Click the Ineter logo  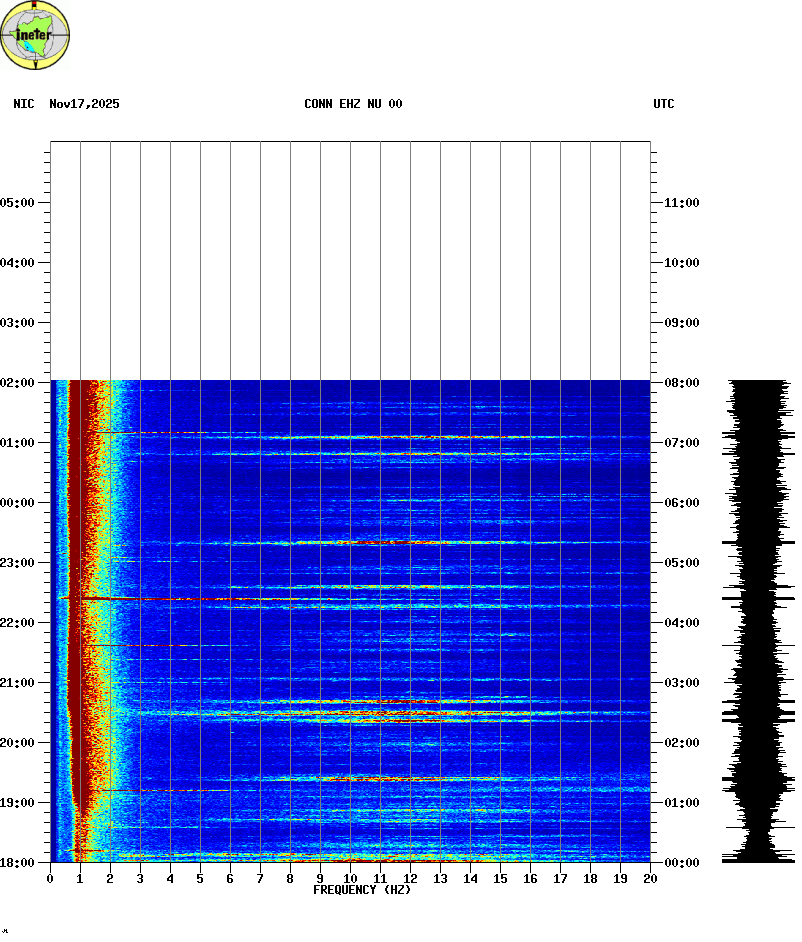(x=36, y=35)
